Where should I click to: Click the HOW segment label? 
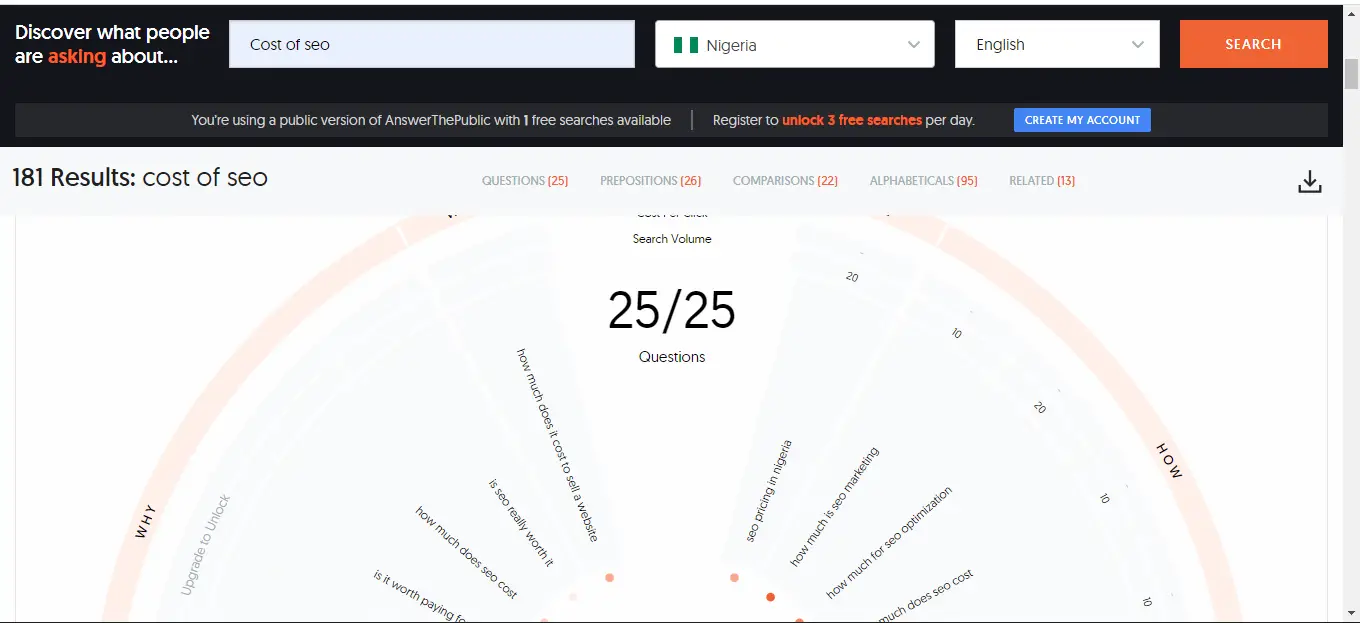point(1169,460)
